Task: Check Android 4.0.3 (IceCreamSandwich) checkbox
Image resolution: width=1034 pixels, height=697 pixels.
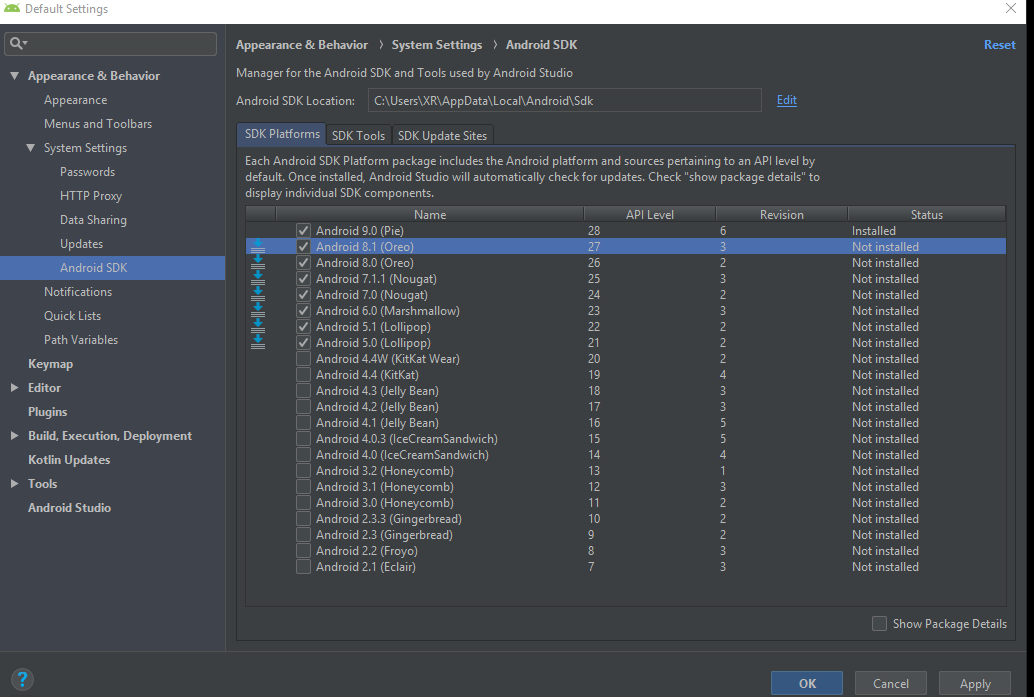Action: 303,439
